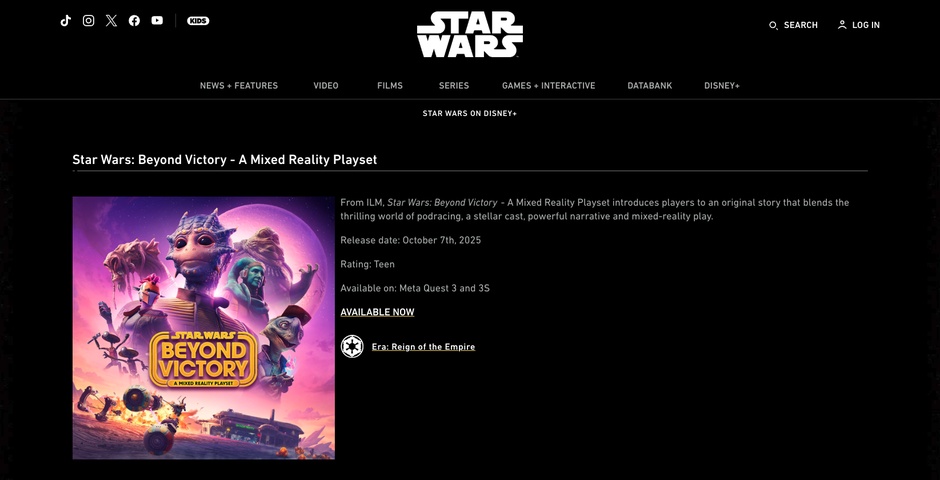Visit the Facebook page icon
The width and height of the screenshot is (940, 480).
click(134, 20)
